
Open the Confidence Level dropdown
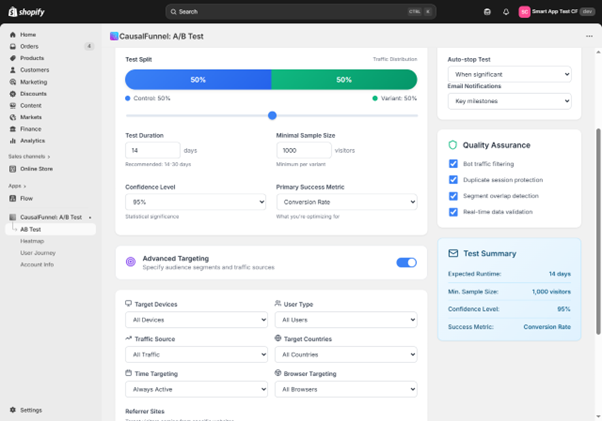pyautogui.click(x=196, y=202)
